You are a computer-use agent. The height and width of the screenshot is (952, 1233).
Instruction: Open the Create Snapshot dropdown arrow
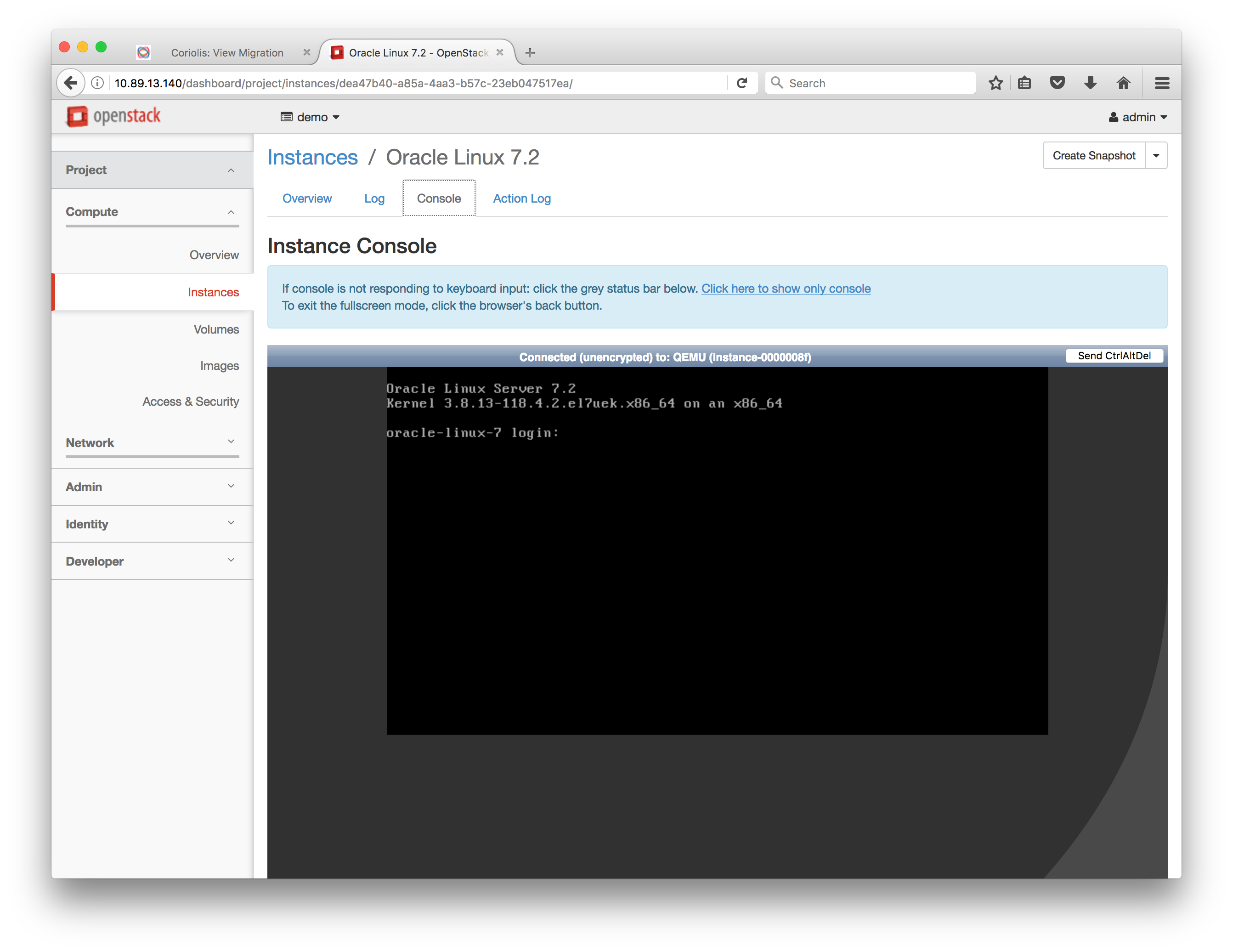coord(1156,155)
